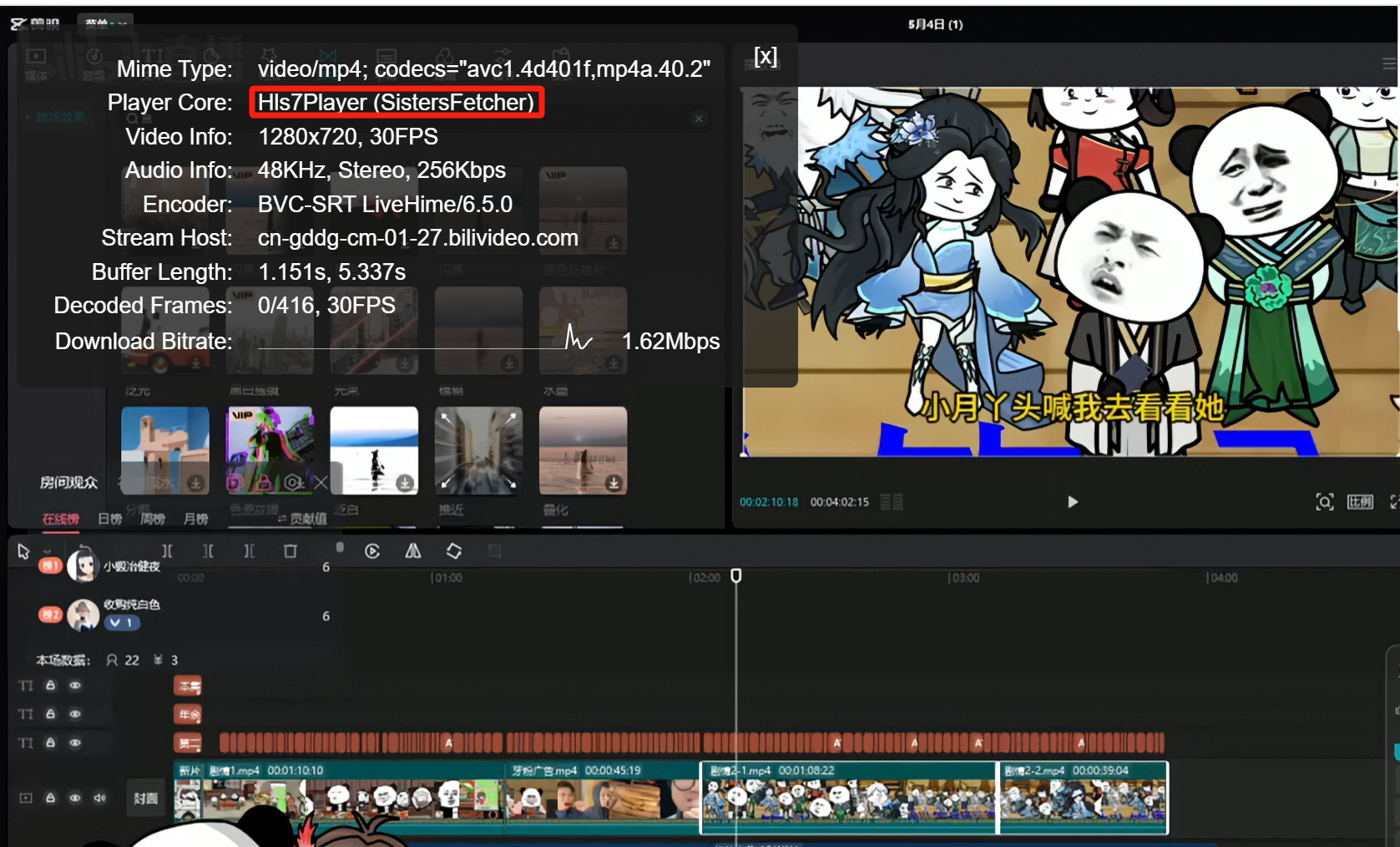Screen dimensions: 1400x847
Task: Select the zoom blur effect thumbnail
Action: [x=478, y=451]
